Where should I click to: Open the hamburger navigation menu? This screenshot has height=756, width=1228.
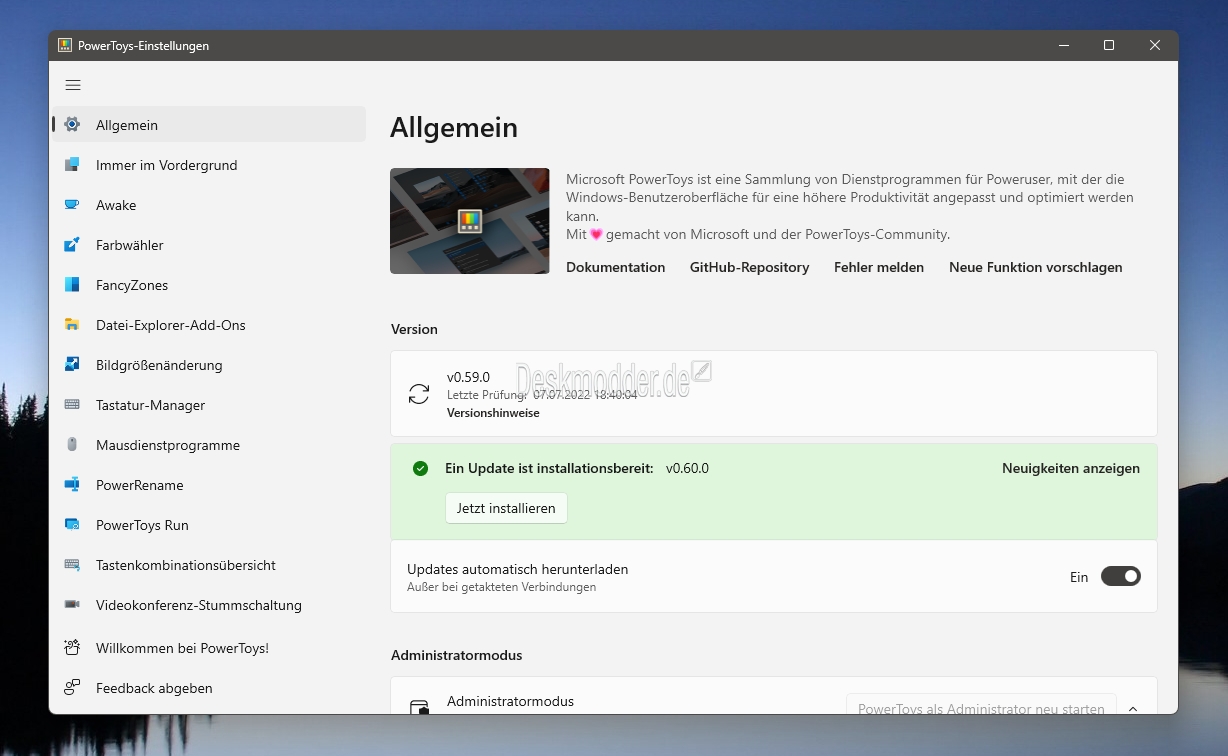tap(73, 86)
